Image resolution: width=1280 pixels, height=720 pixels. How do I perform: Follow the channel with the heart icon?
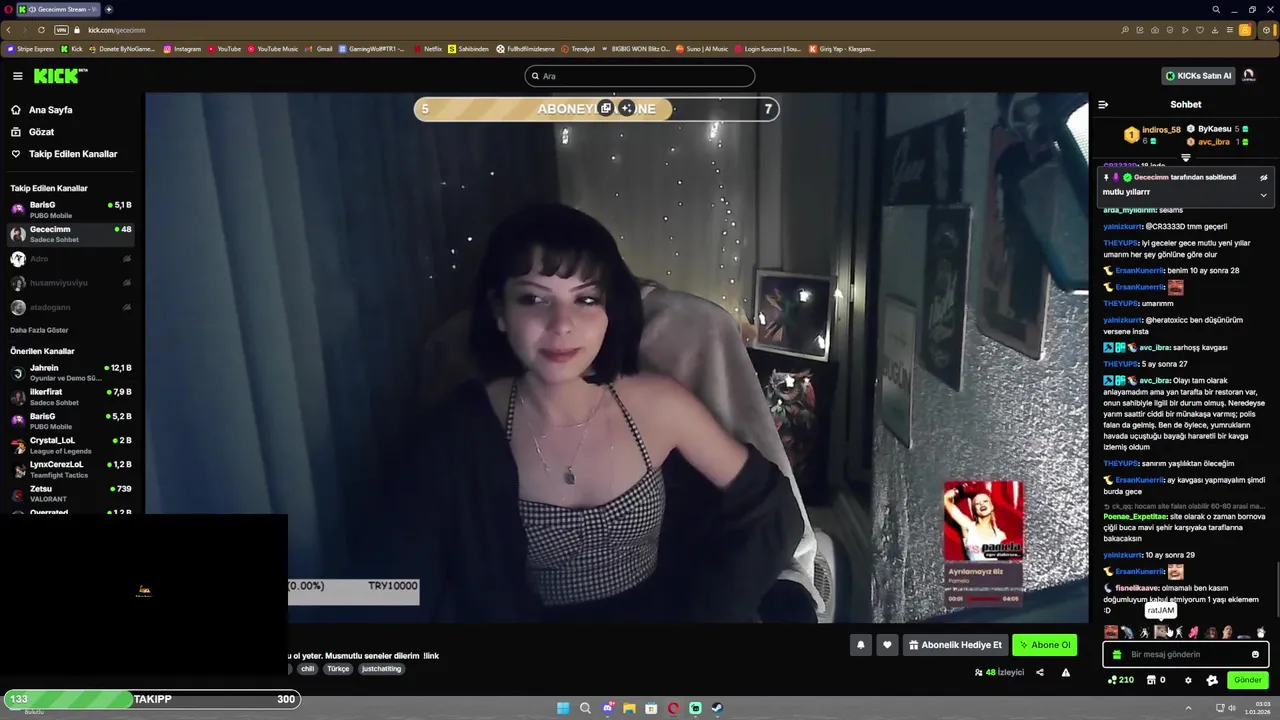pyautogui.click(x=886, y=645)
